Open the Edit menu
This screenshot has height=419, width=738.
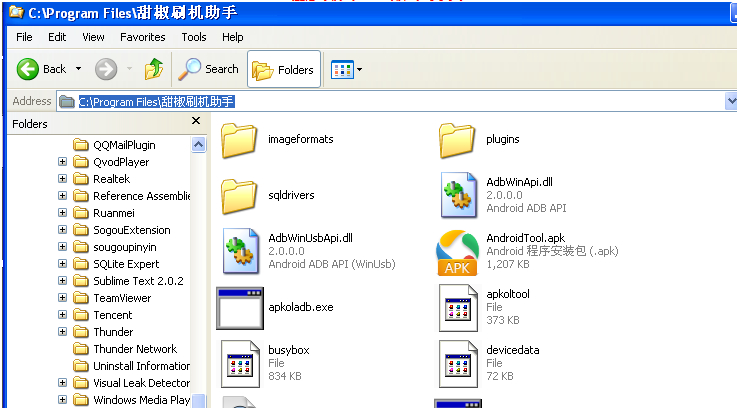pos(57,37)
